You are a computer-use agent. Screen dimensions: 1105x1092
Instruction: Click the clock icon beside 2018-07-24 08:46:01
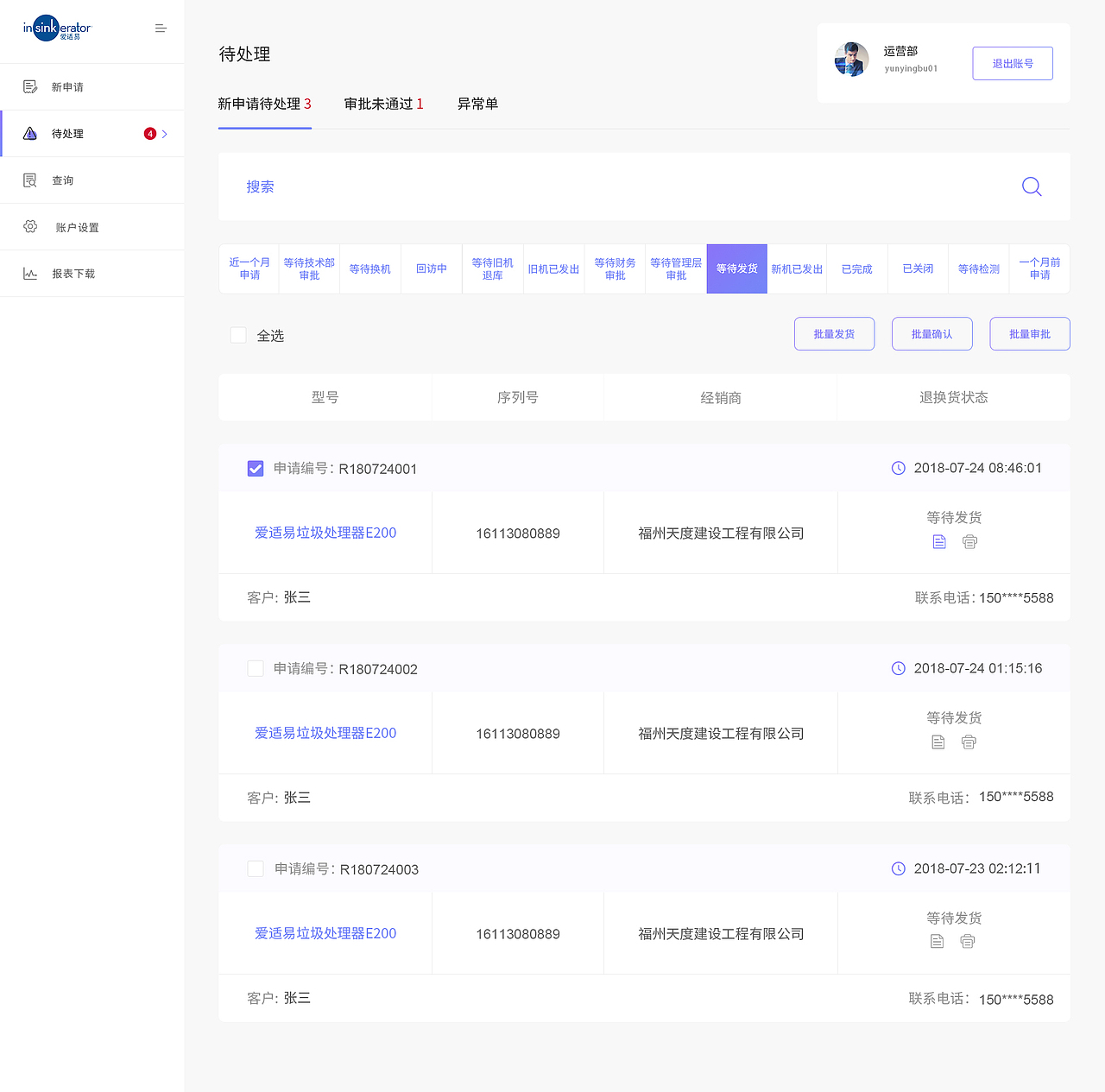[x=898, y=468]
